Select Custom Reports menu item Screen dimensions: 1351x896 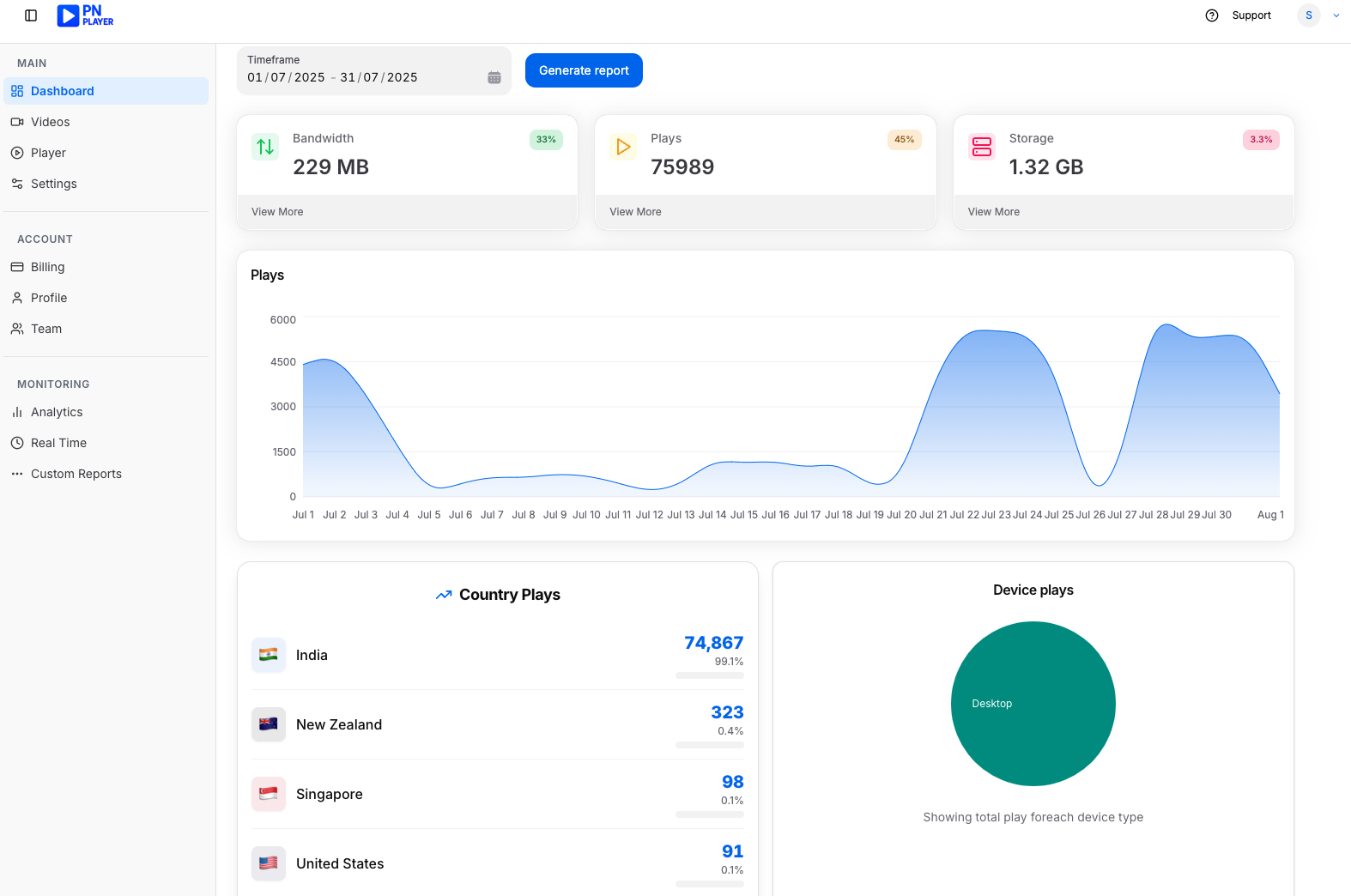[x=76, y=474]
